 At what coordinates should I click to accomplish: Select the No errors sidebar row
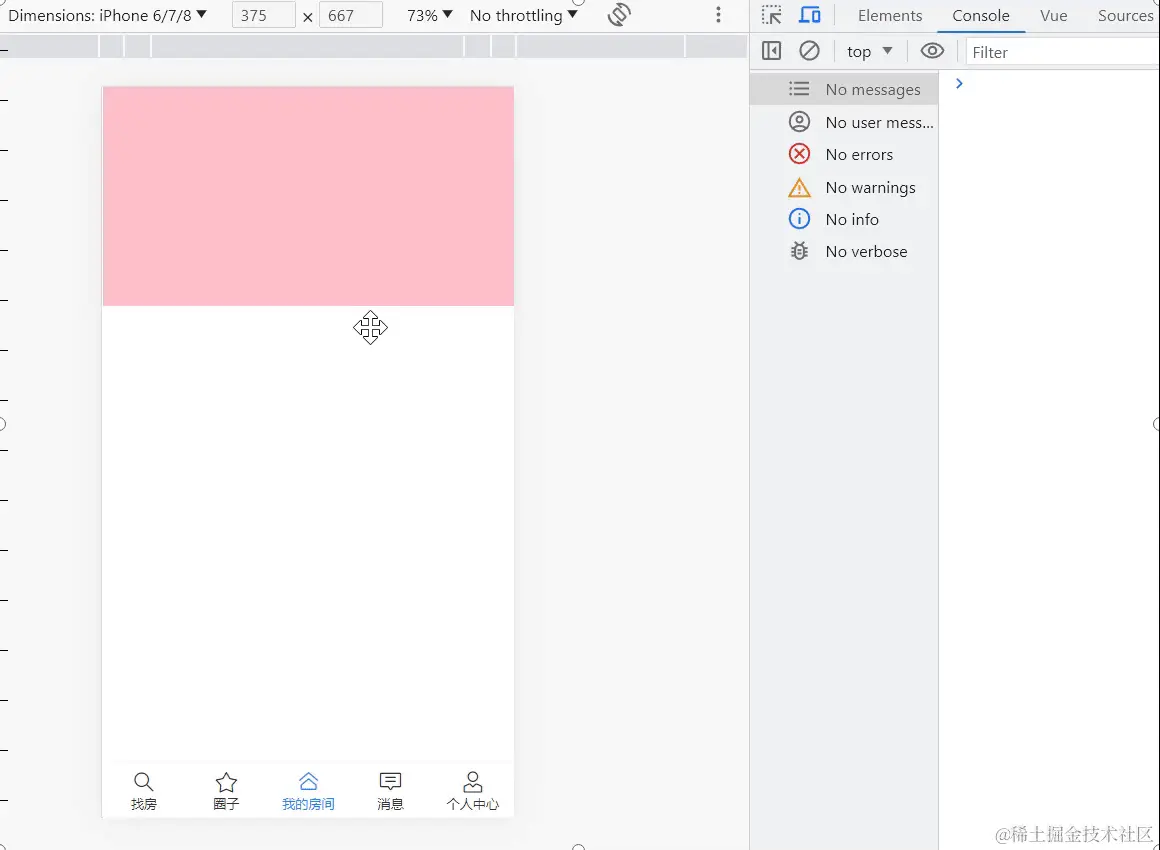(x=844, y=155)
